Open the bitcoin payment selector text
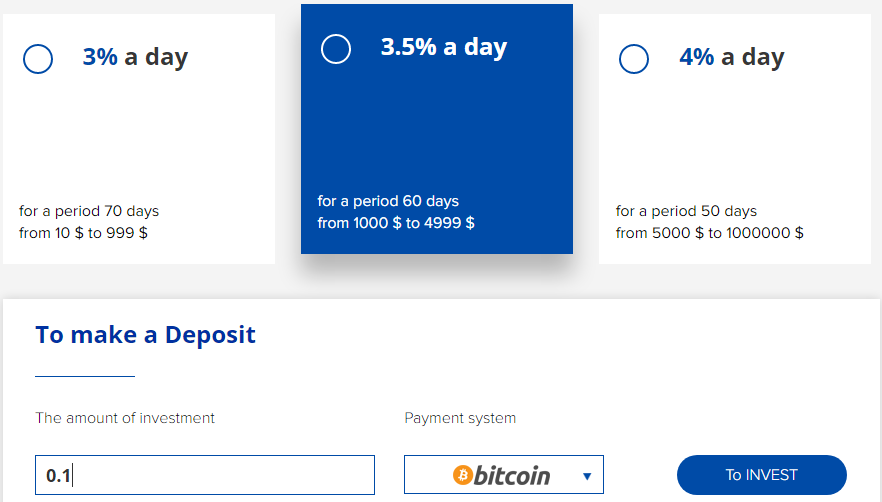The image size is (882, 502). [x=512, y=476]
